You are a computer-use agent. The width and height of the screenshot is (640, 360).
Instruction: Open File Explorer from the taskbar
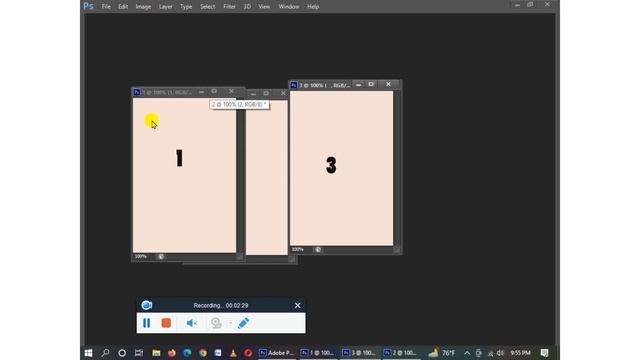156,353
